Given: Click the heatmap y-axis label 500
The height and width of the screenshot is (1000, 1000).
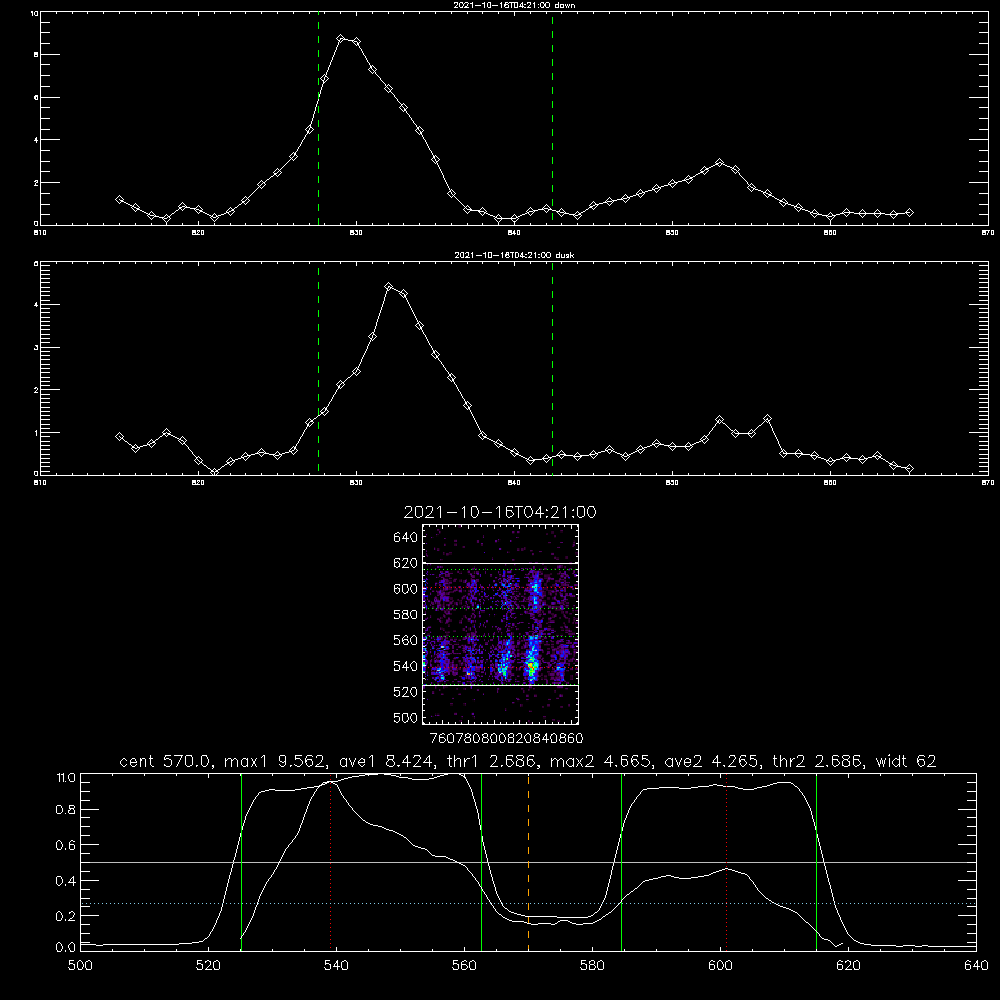Looking at the screenshot, I should [405, 718].
